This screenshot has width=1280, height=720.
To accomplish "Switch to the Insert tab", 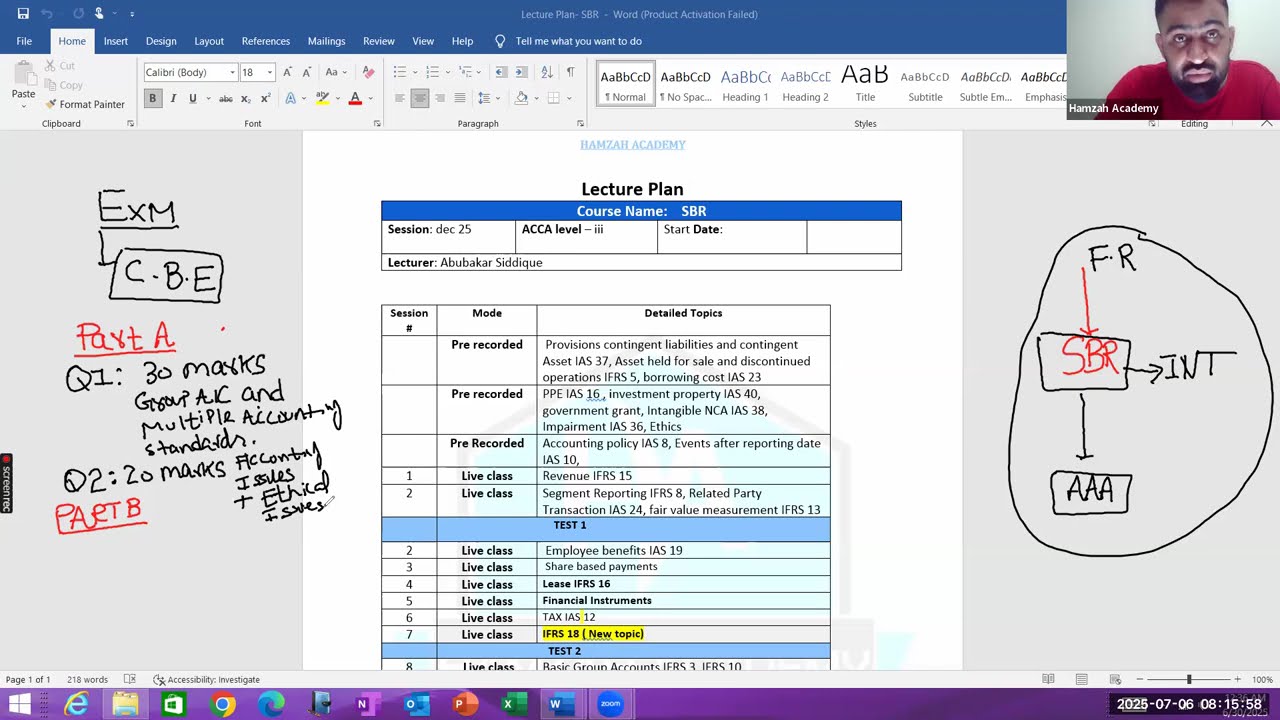I will click(115, 41).
